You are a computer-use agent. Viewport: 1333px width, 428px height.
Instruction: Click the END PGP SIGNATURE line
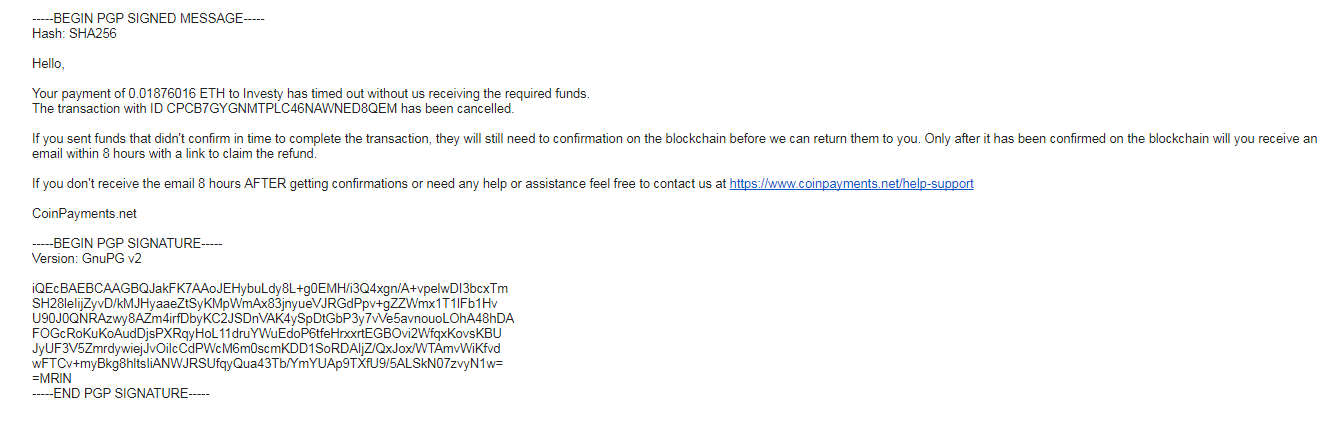[121, 394]
